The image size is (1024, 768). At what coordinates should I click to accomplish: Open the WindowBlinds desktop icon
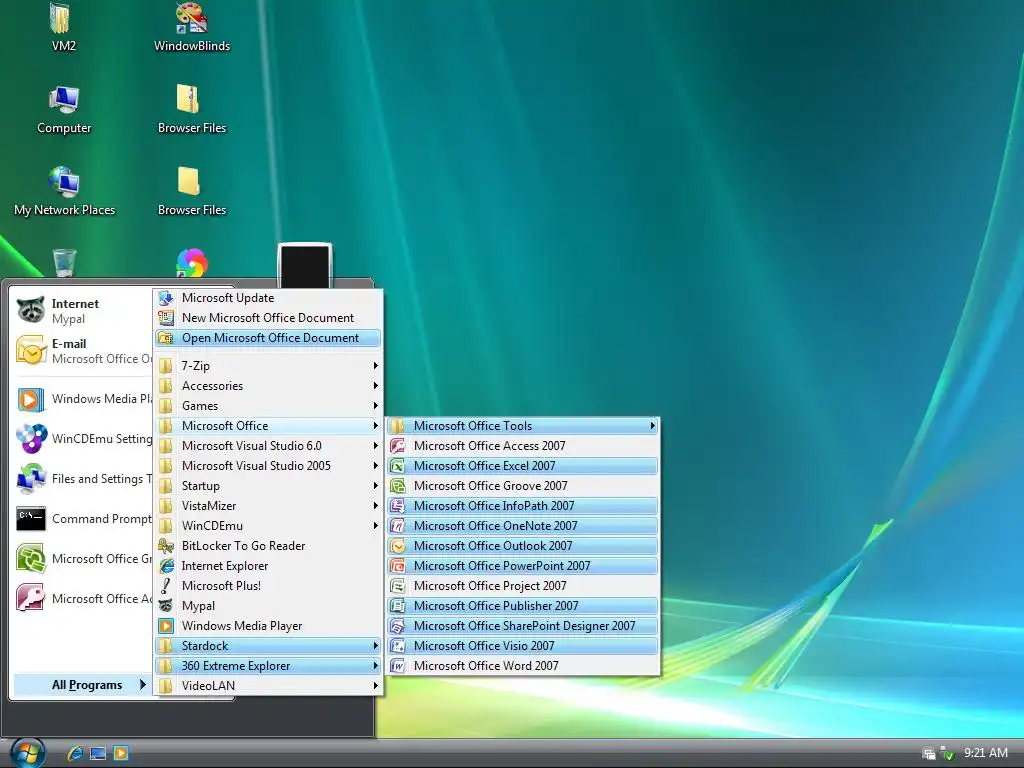(191, 27)
